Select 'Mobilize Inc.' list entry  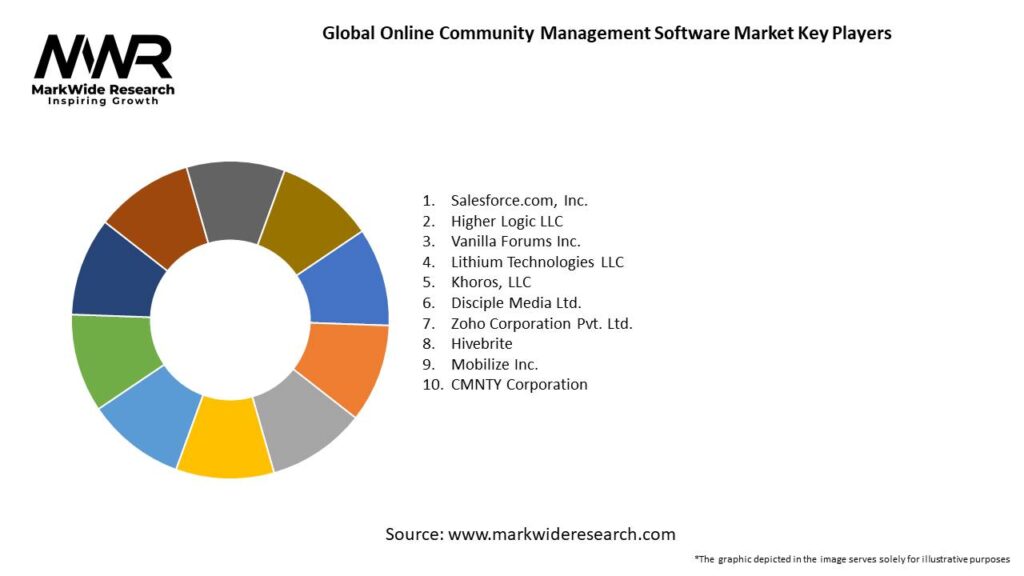pyautogui.click(x=494, y=364)
